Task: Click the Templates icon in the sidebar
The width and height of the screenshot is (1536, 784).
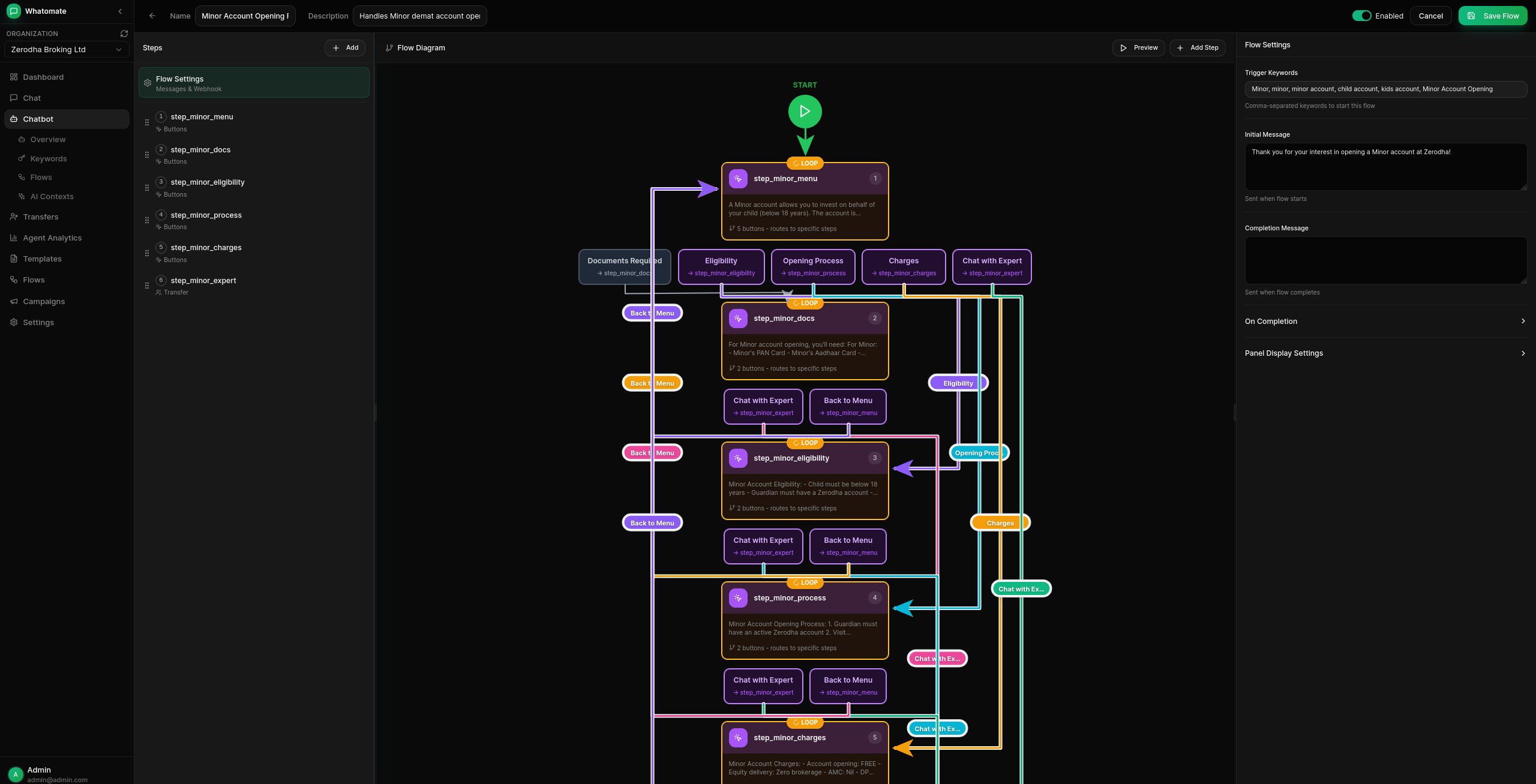Action: (13, 259)
